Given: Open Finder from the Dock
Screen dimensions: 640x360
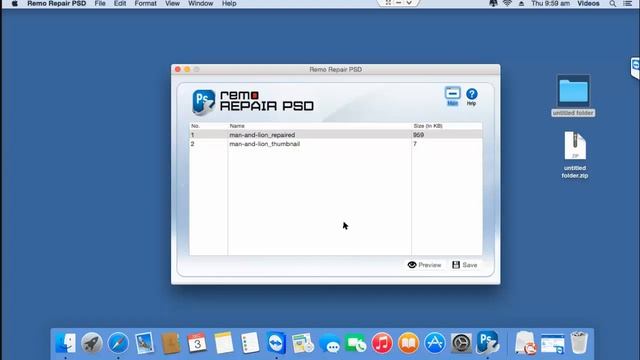Looking at the screenshot, I should [x=65, y=342].
